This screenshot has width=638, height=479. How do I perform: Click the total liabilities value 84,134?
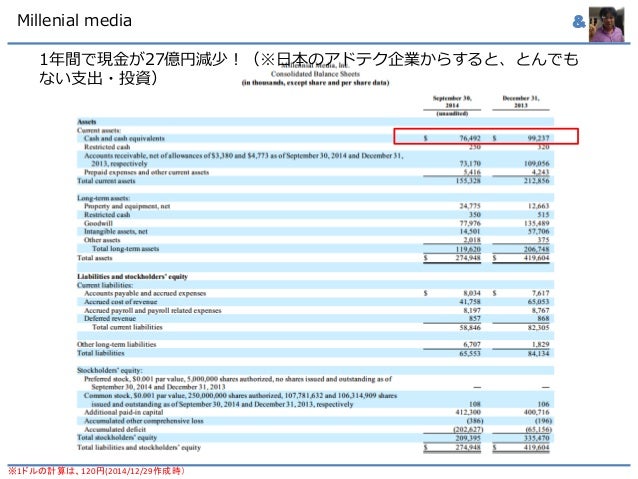pyautogui.click(x=538, y=353)
